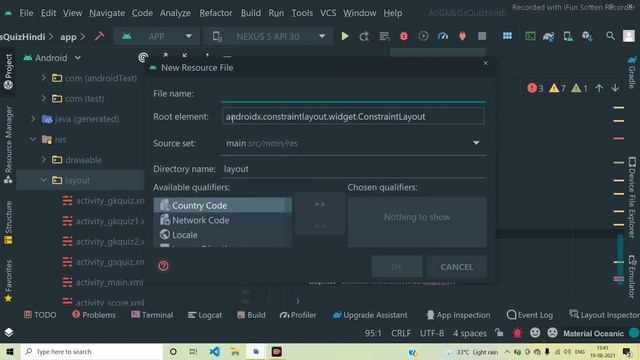Click the File name input field
This screenshot has width=640, height=360.
[x=353, y=93]
